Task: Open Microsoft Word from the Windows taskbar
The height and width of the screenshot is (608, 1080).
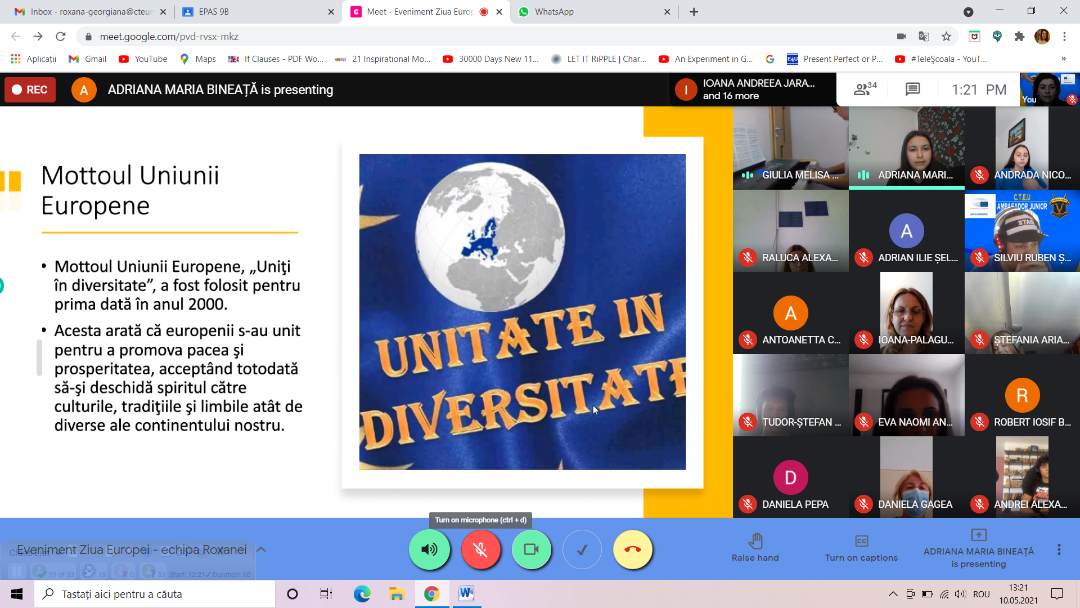Action: [465, 593]
